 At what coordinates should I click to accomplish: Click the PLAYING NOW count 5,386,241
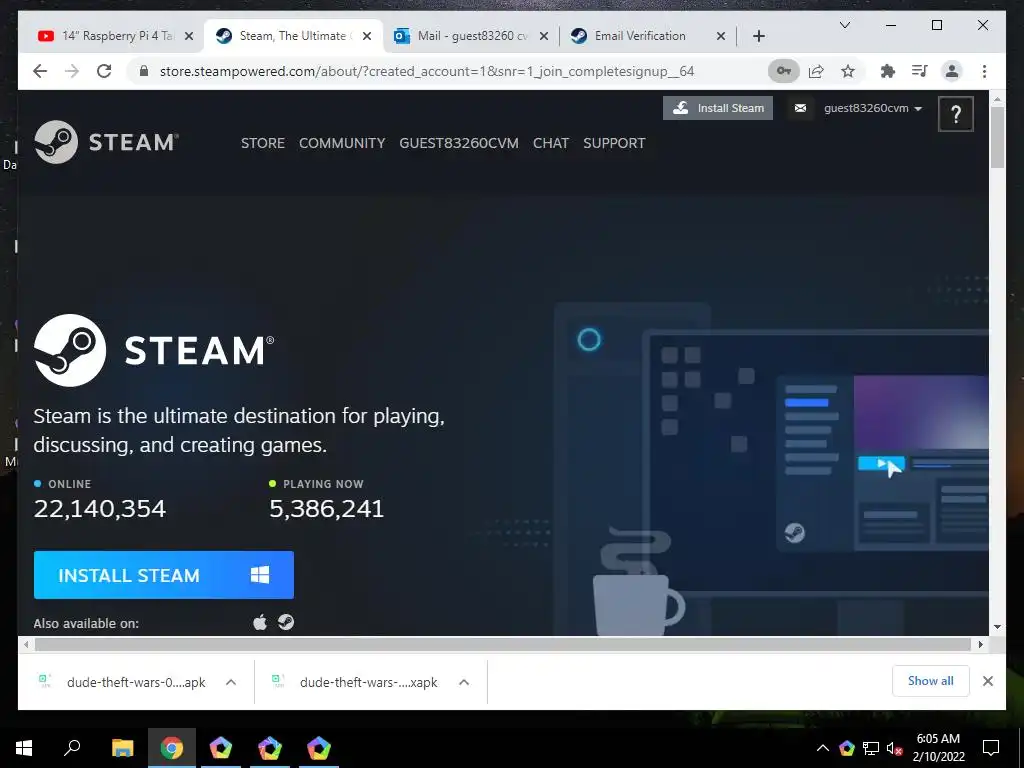pyautogui.click(x=327, y=509)
